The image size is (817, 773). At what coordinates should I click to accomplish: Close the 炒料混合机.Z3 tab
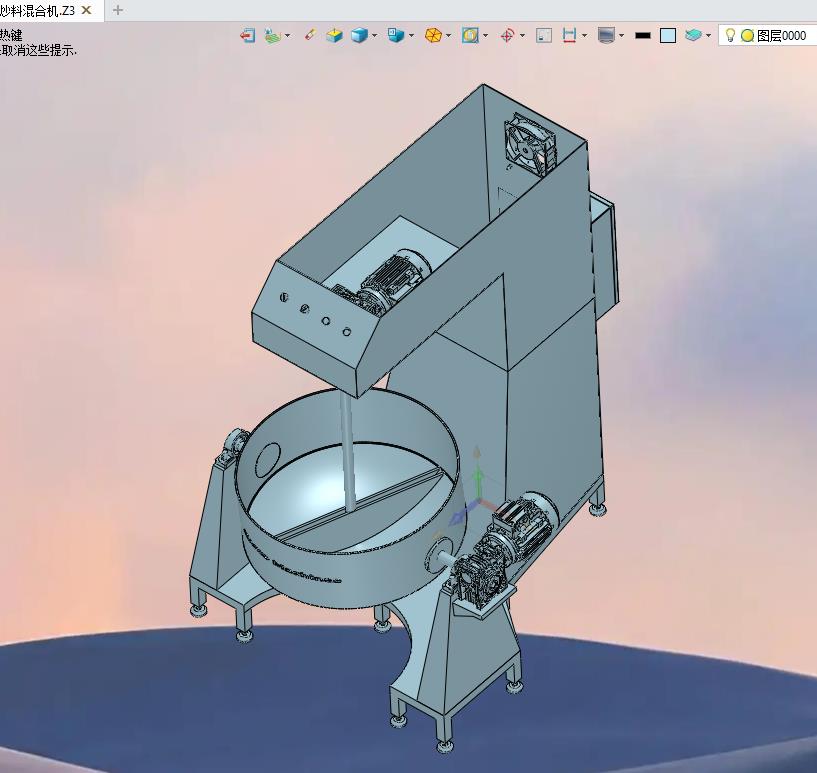click(87, 10)
